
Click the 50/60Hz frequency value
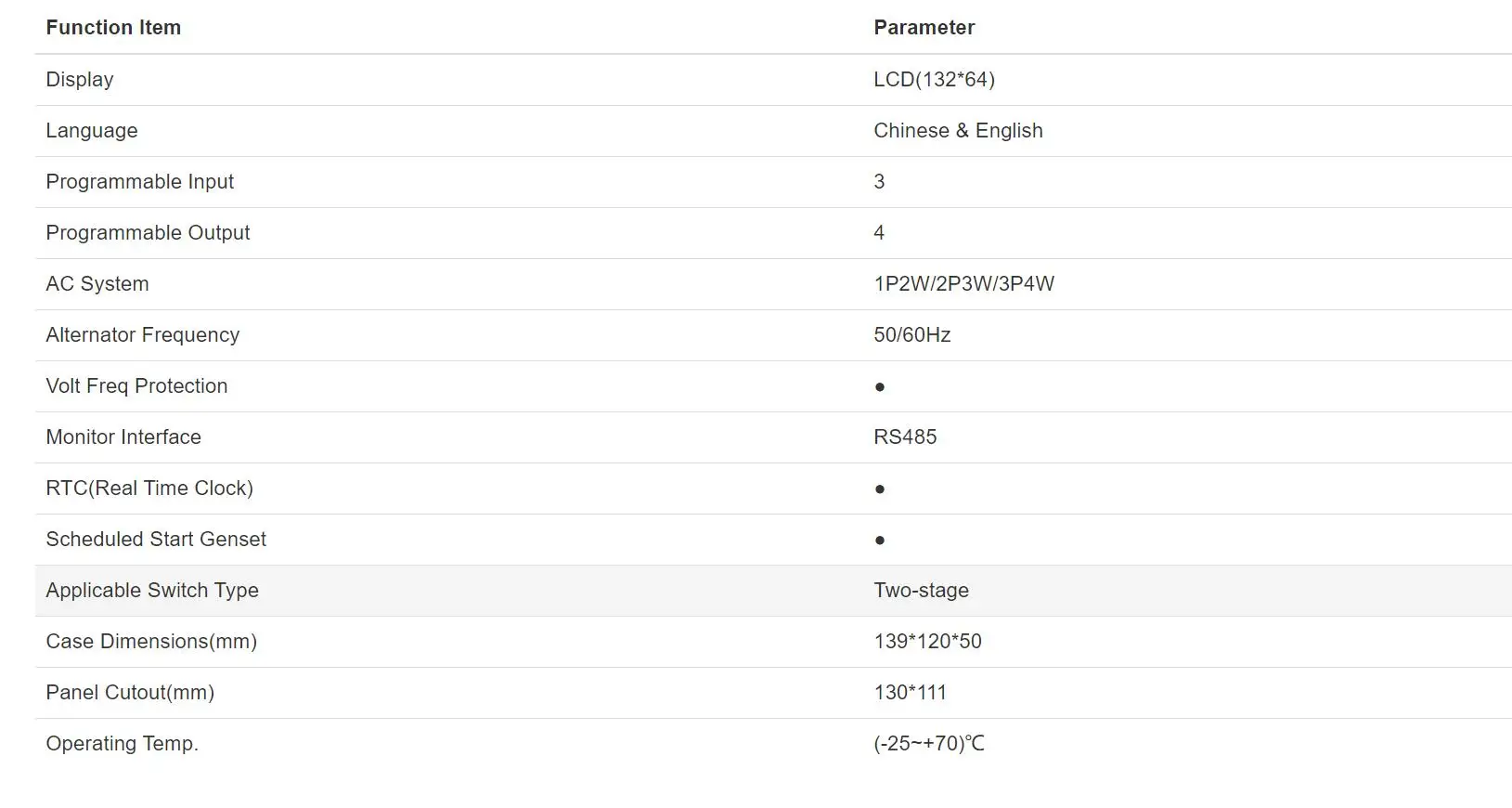pyautogui.click(x=911, y=335)
